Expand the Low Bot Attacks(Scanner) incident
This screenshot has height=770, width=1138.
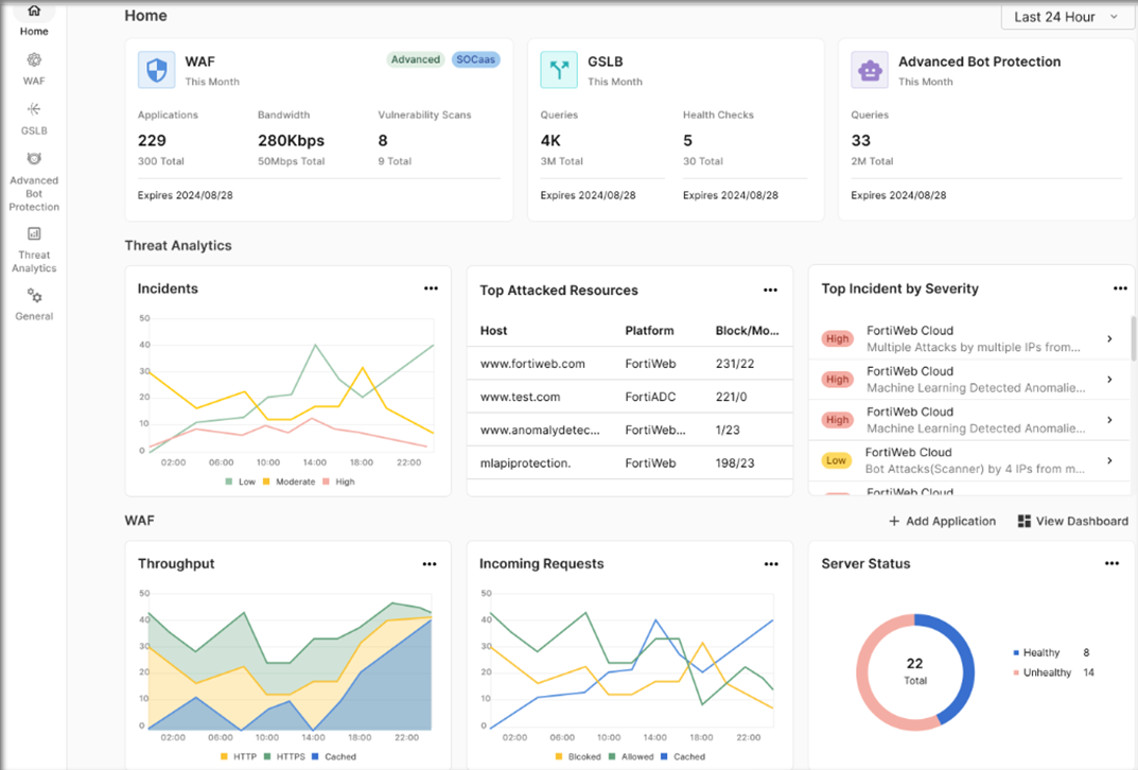point(1110,461)
